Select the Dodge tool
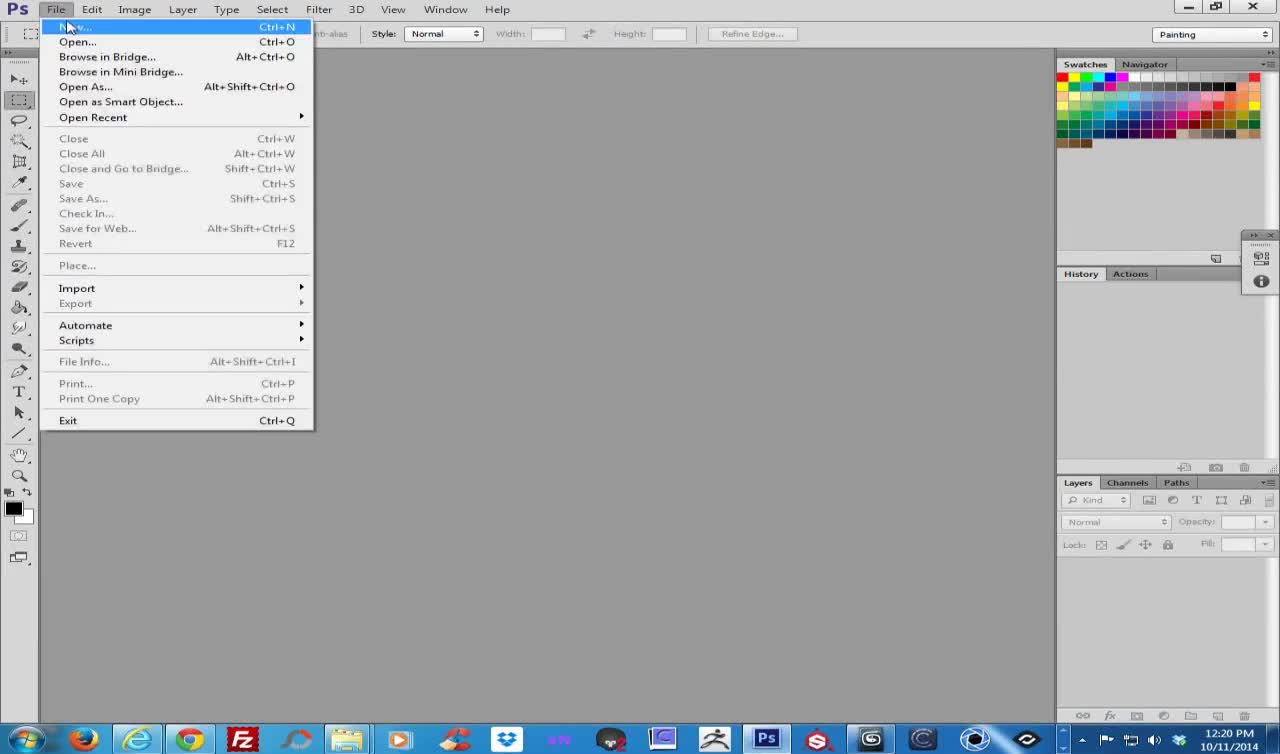Viewport: 1280px width, 754px height. click(x=19, y=349)
